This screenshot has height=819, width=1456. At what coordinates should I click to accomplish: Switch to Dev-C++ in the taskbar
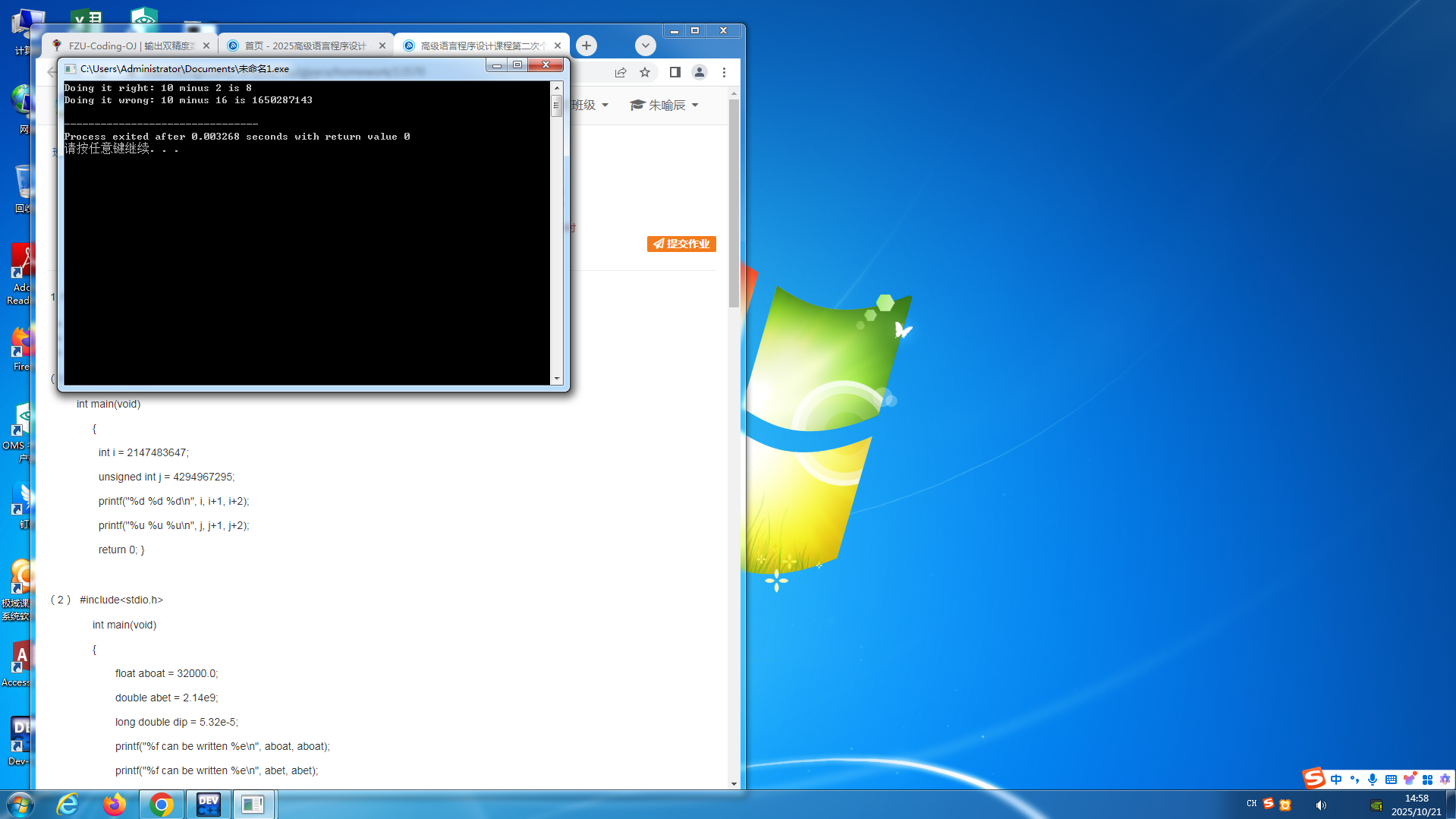tap(208, 805)
